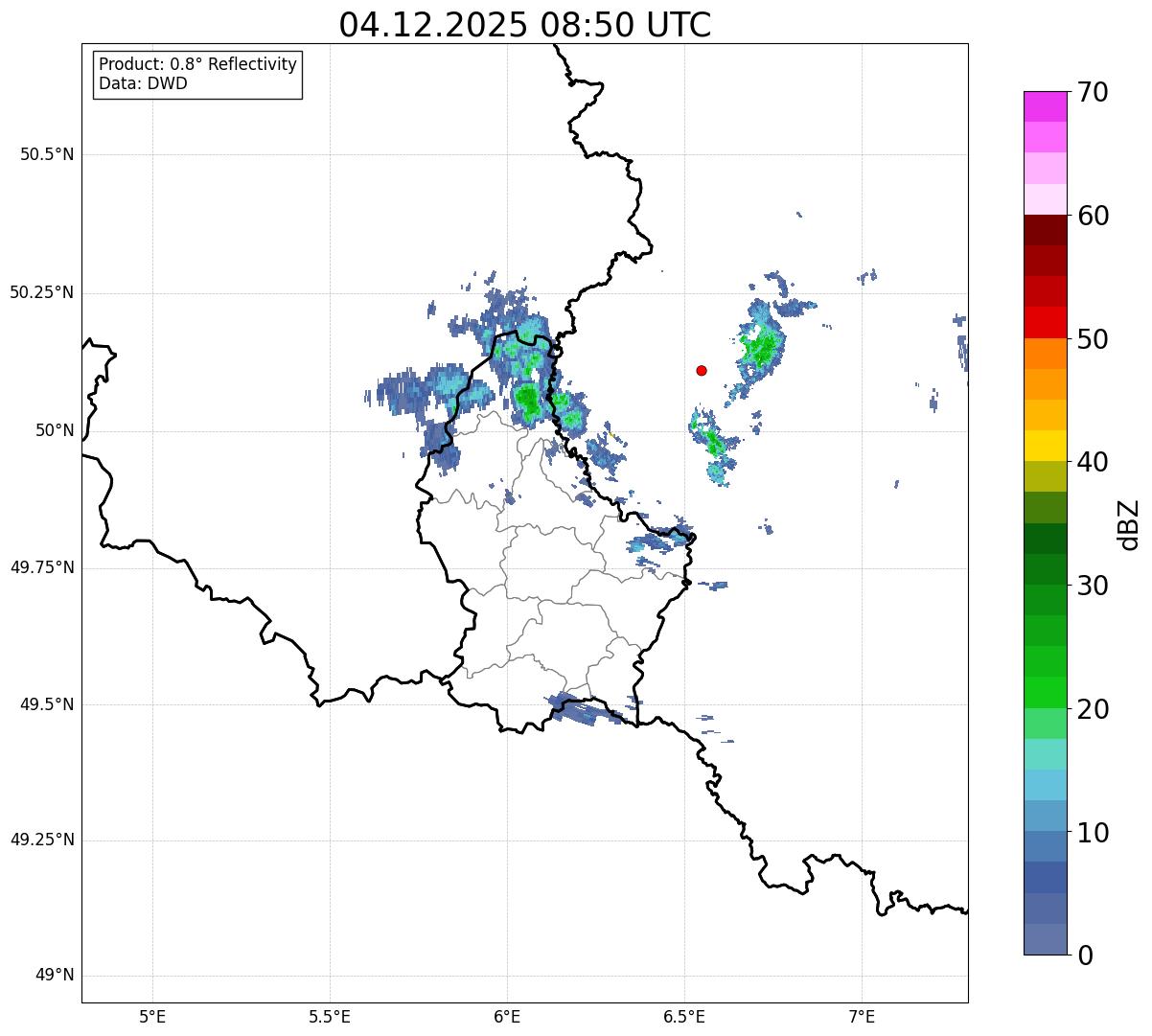This screenshot has height=1036, width=1152.
Task: Click the '50°N' latitude label
Action: tap(55, 431)
